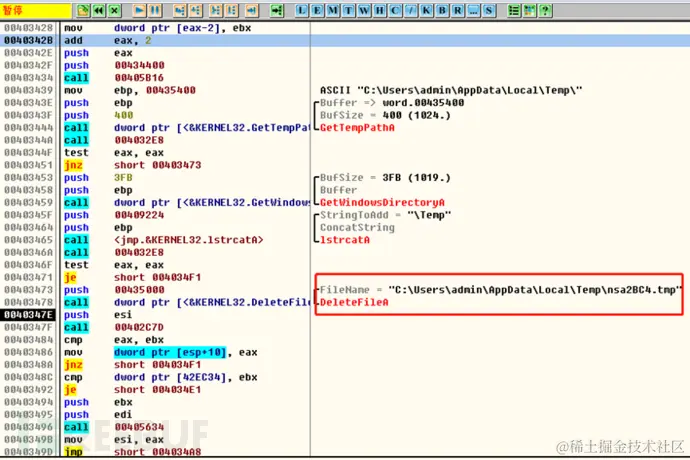Open Handles window with H button
This screenshot has height=460, width=690.
[379, 10]
